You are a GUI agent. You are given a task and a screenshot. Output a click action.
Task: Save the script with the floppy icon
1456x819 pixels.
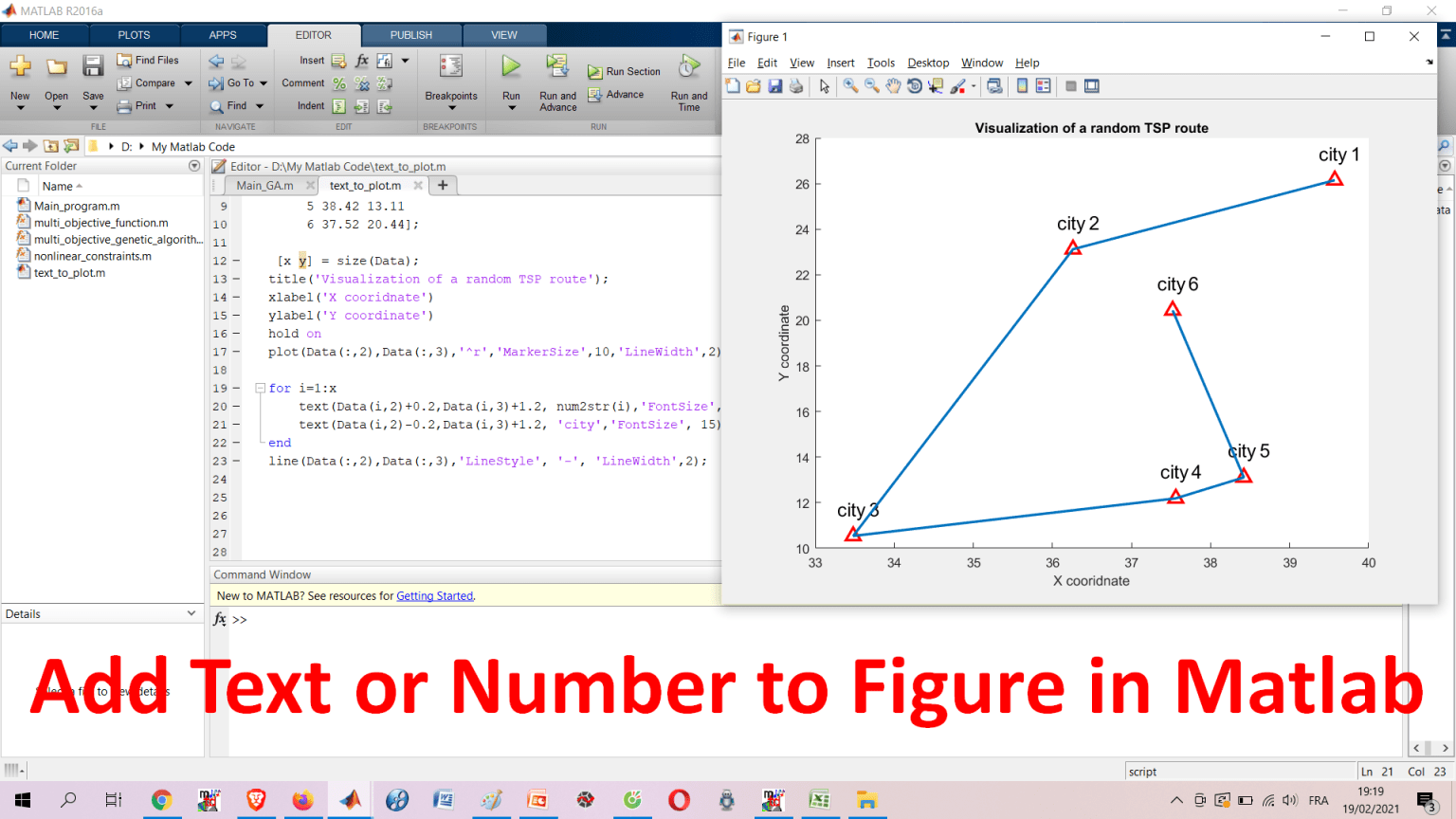pos(93,67)
